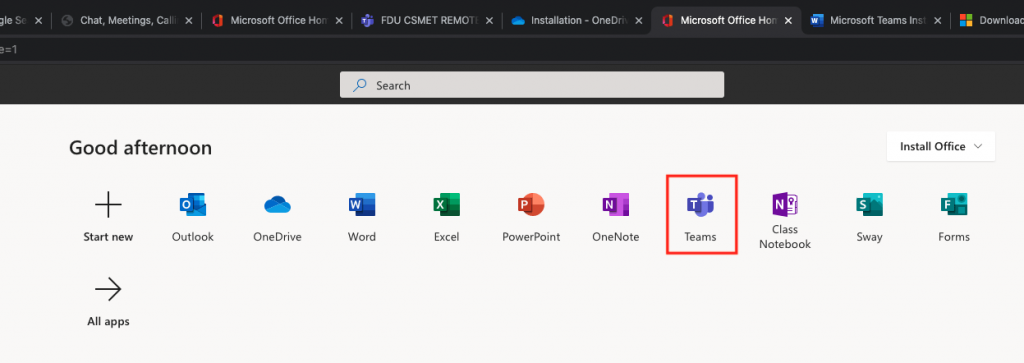
Task: Switch to Microsoft Teams Inst tab
Action: coord(877,20)
